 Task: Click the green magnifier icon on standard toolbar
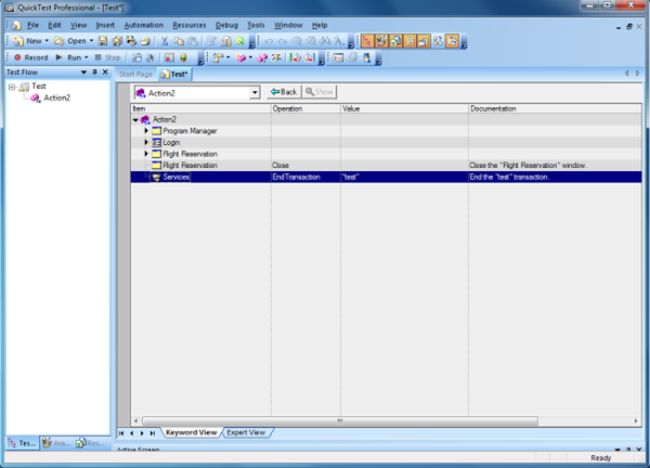(x=240, y=41)
